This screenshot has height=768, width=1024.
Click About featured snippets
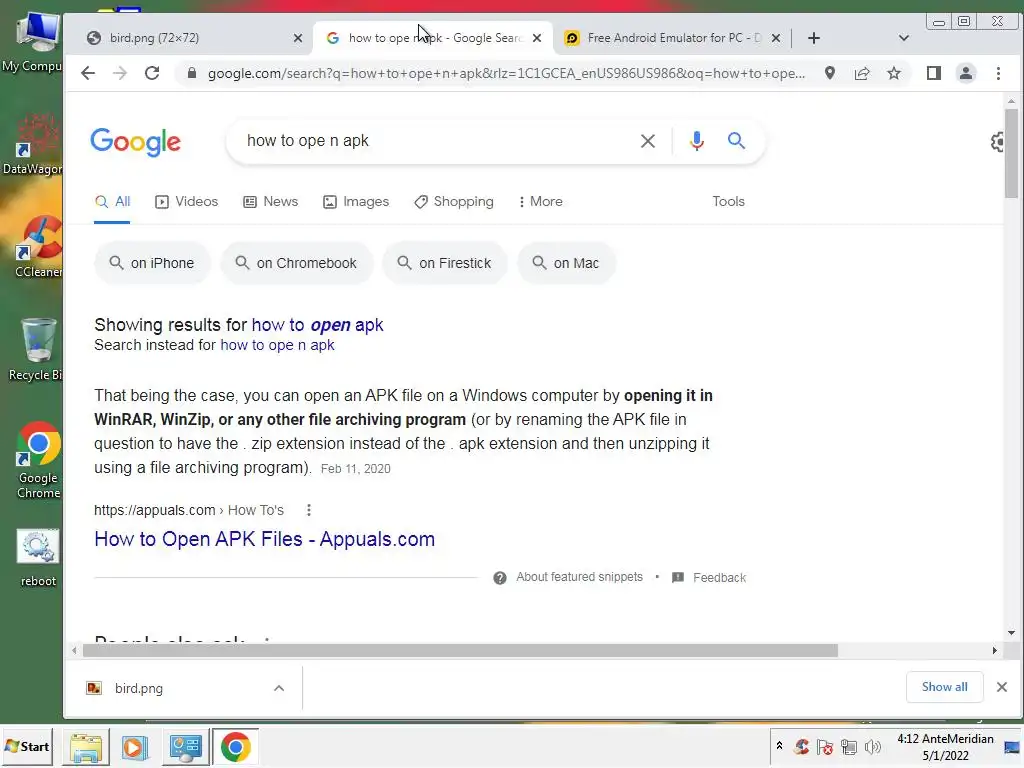click(579, 577)
